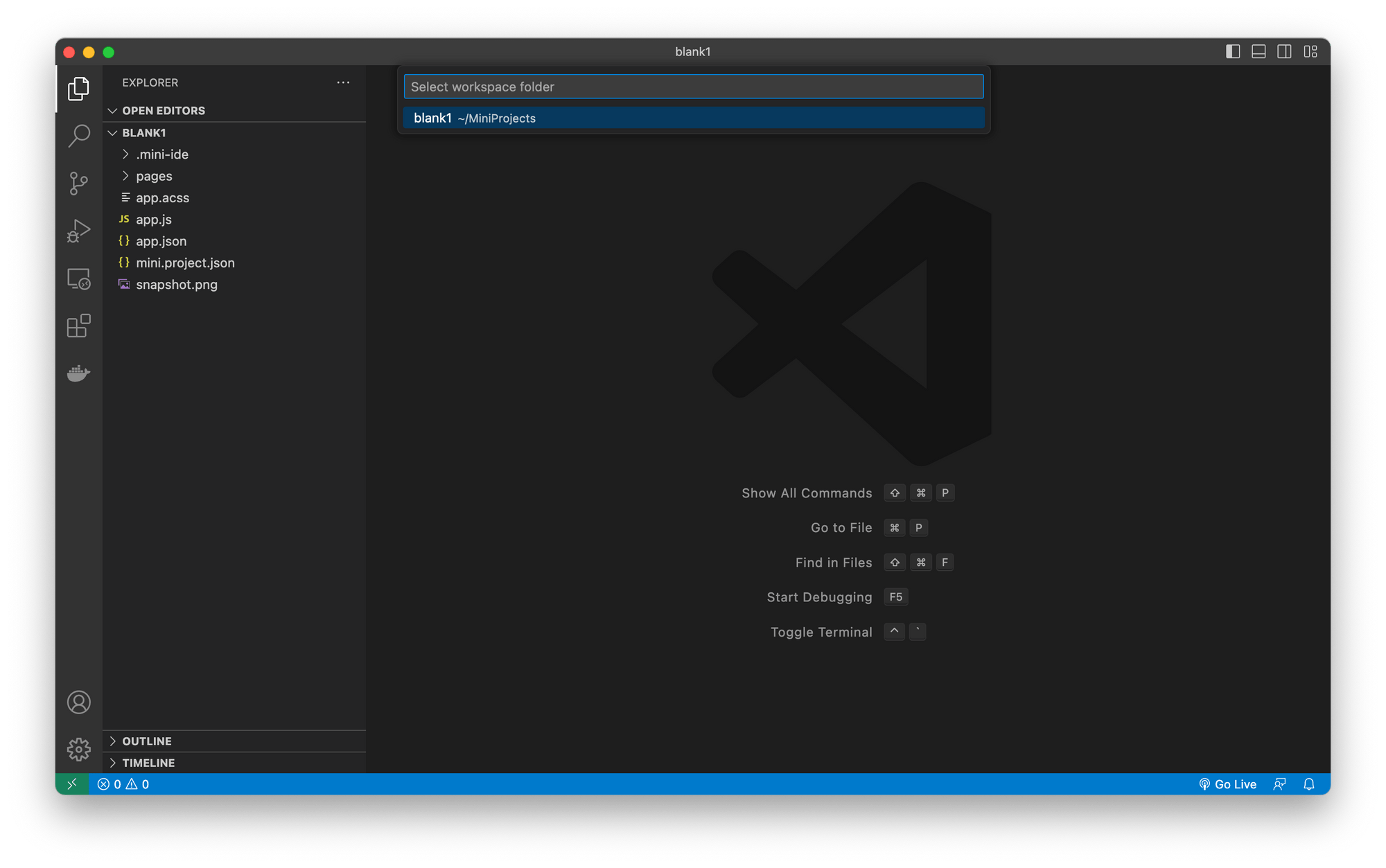Expand the pages folder
Viewport: 1386px width, 868px height.
coord(234,176)
